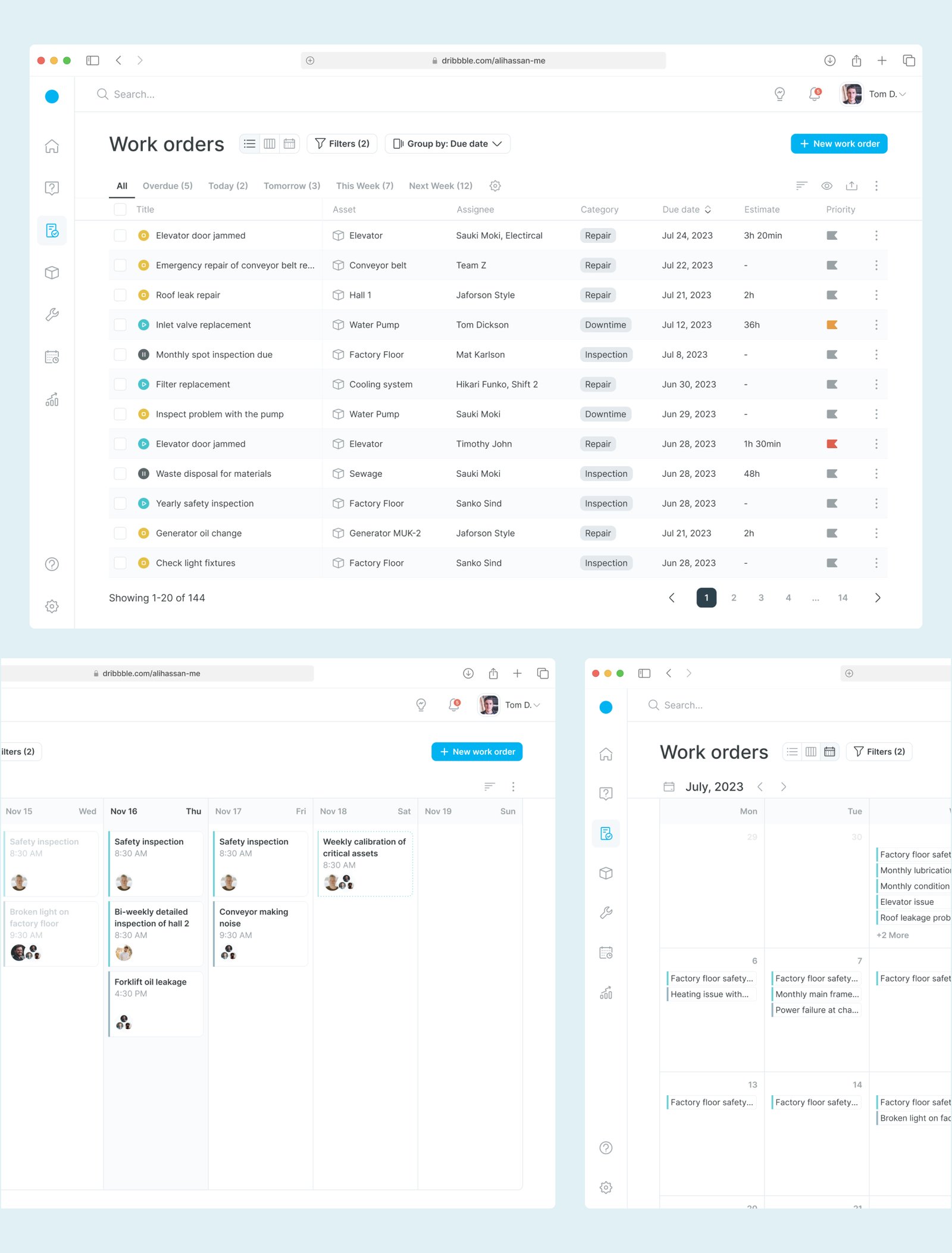Select the Today (2) tab
The image size is (952, 1253).
(x=228, y=186)
